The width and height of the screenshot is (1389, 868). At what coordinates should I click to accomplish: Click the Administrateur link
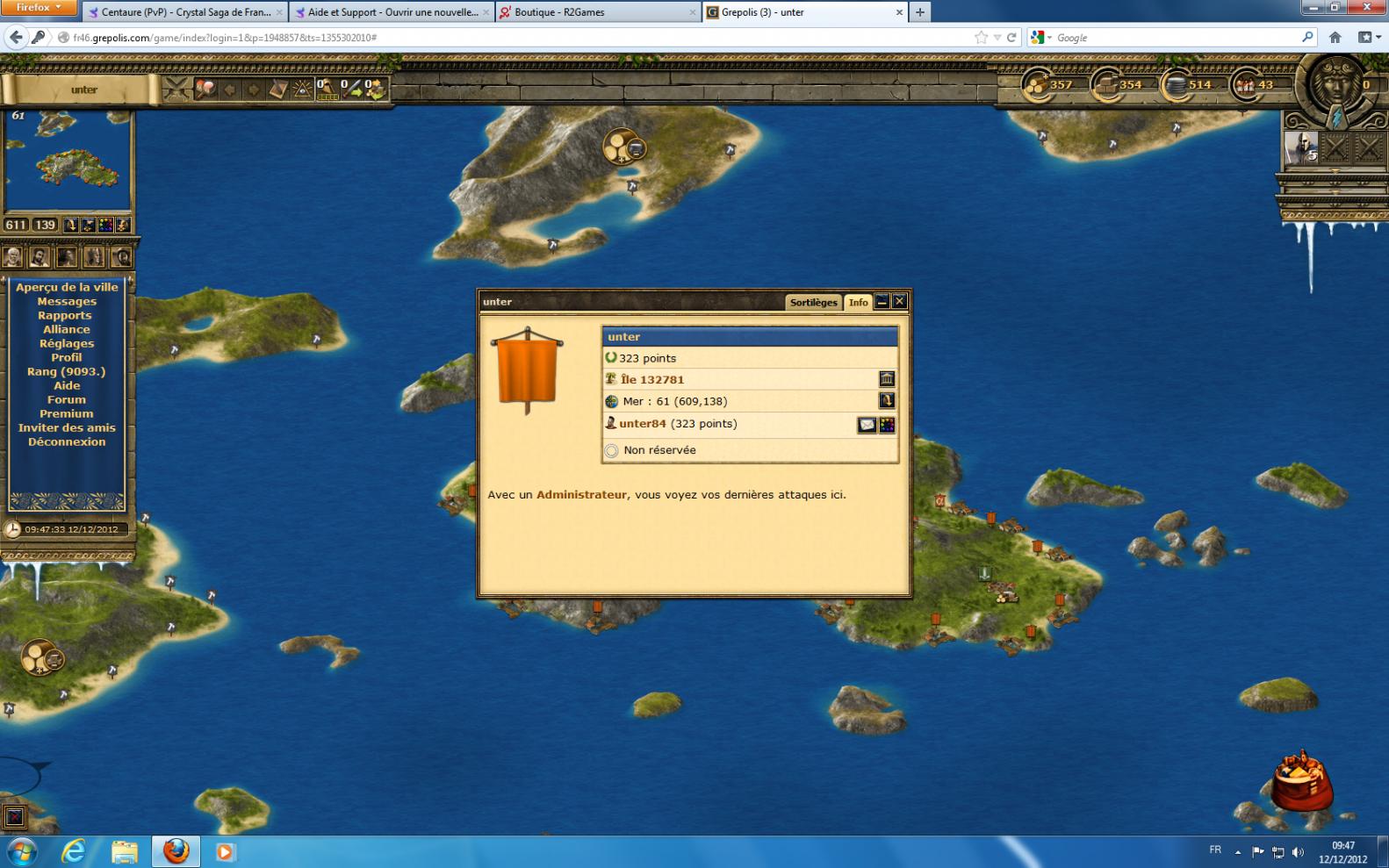pos(581,494)
